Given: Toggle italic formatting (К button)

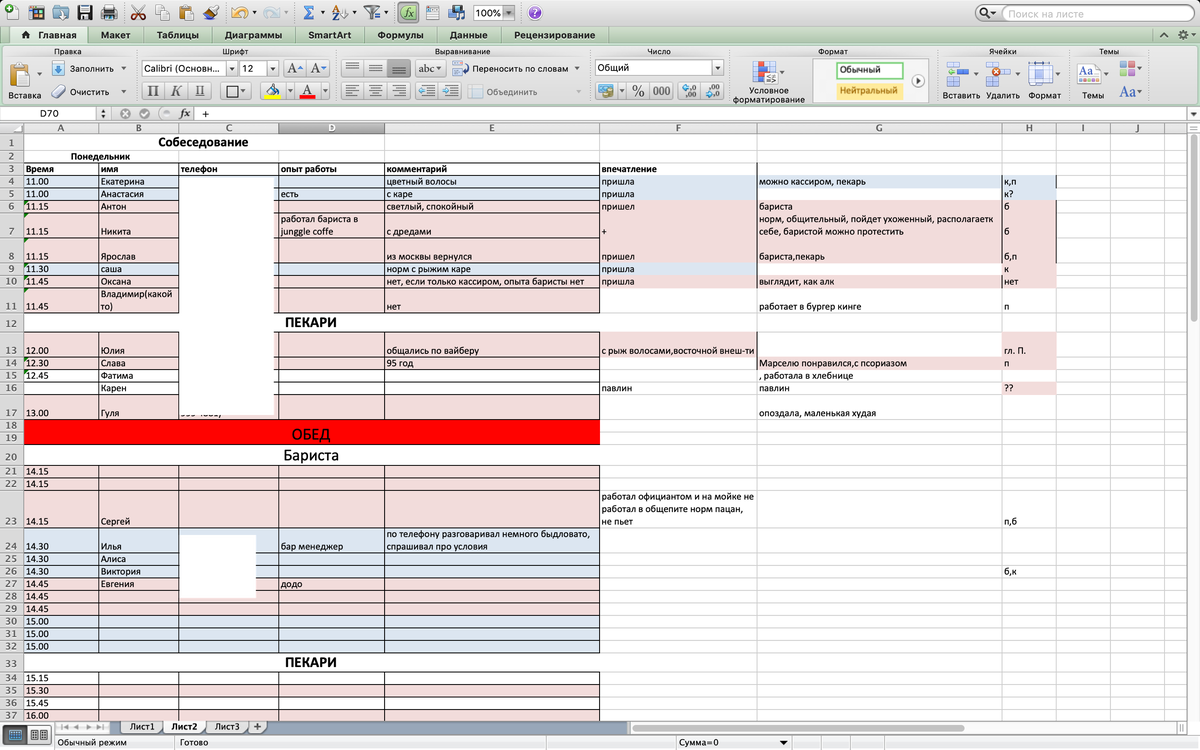Looking at the screenshot, I should (x=176, y=91).
